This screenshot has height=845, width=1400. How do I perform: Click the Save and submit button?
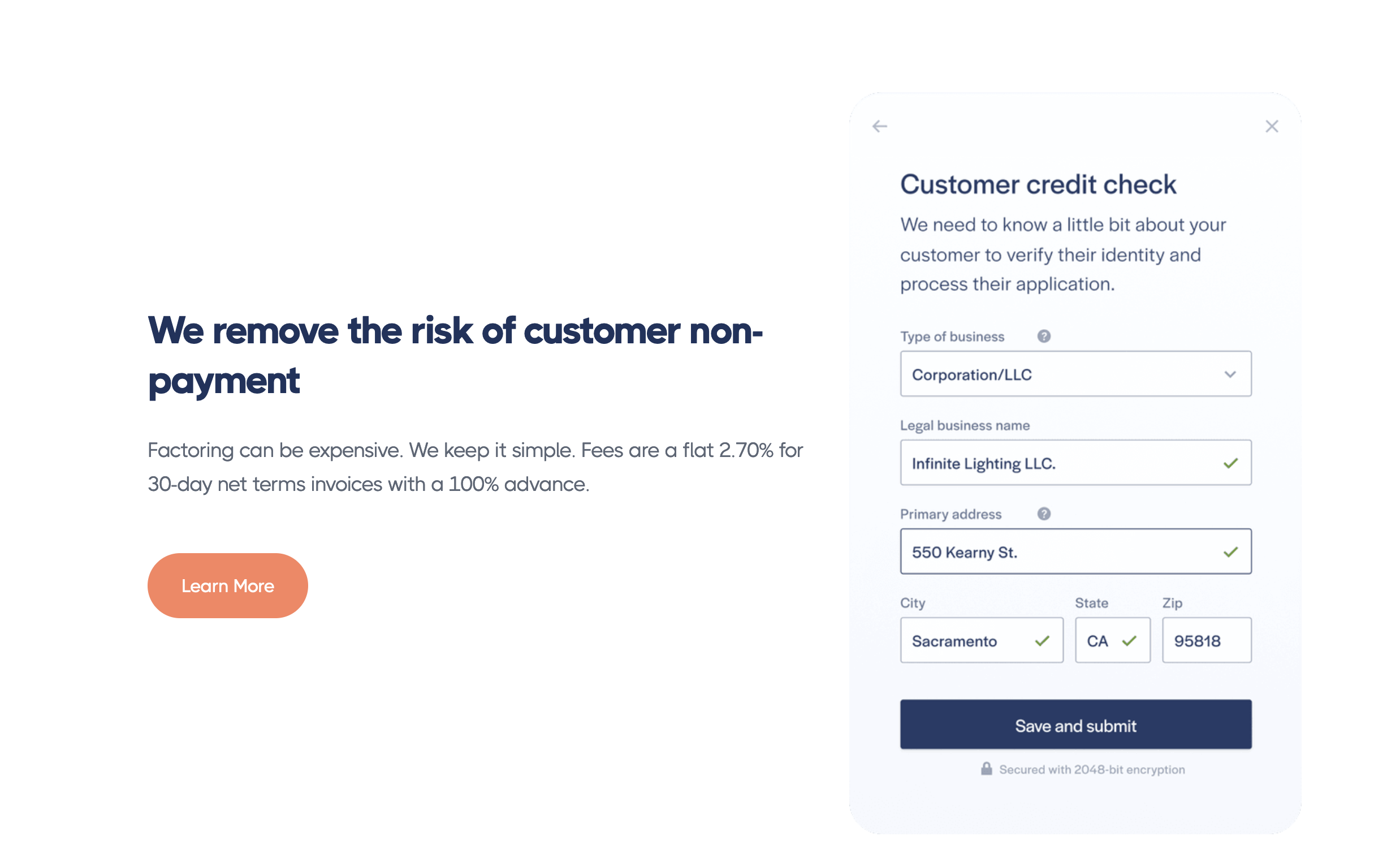point(1075,725)
